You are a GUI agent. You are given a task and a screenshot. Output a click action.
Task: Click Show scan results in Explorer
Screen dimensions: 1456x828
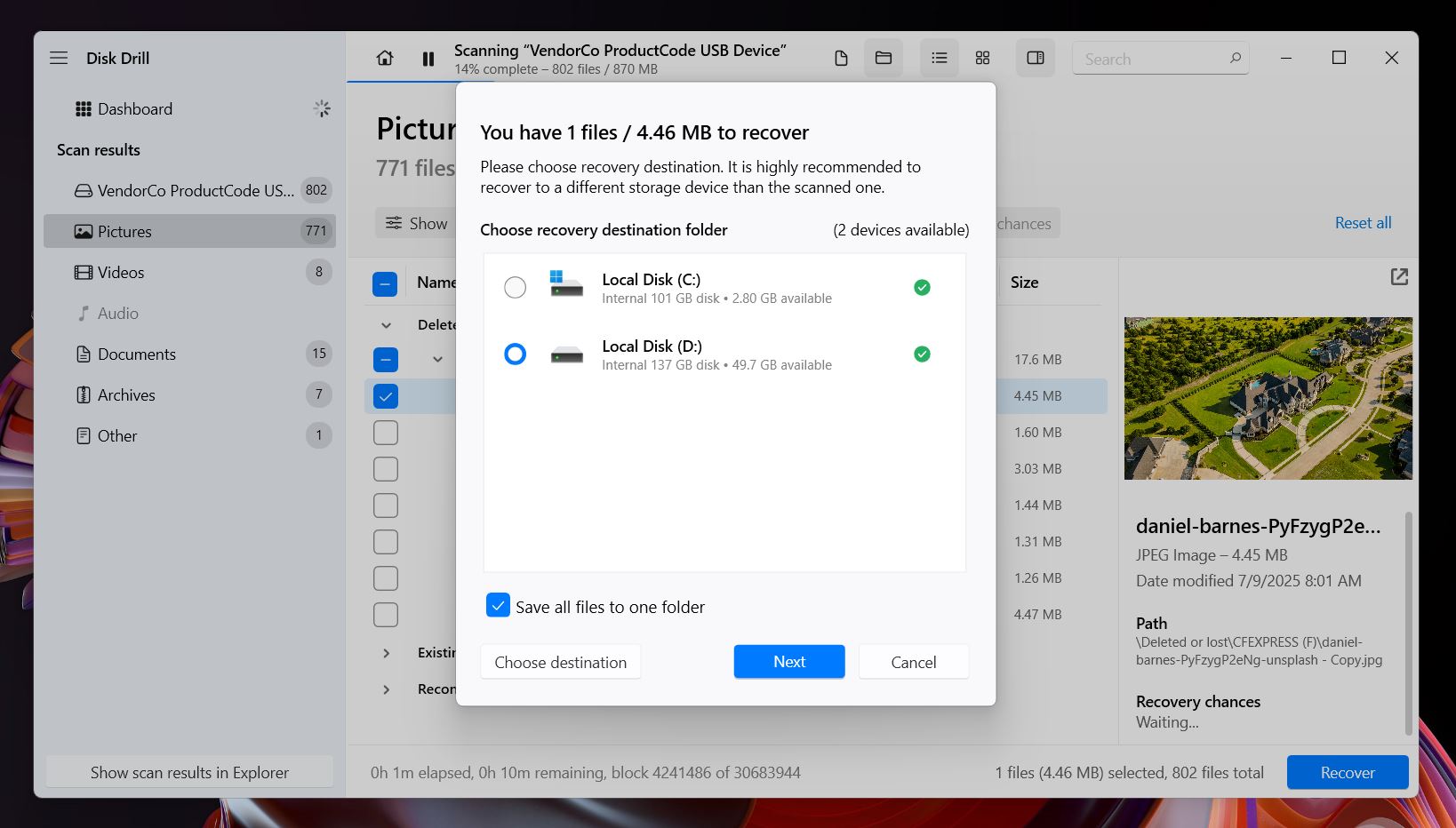[189, 772]
